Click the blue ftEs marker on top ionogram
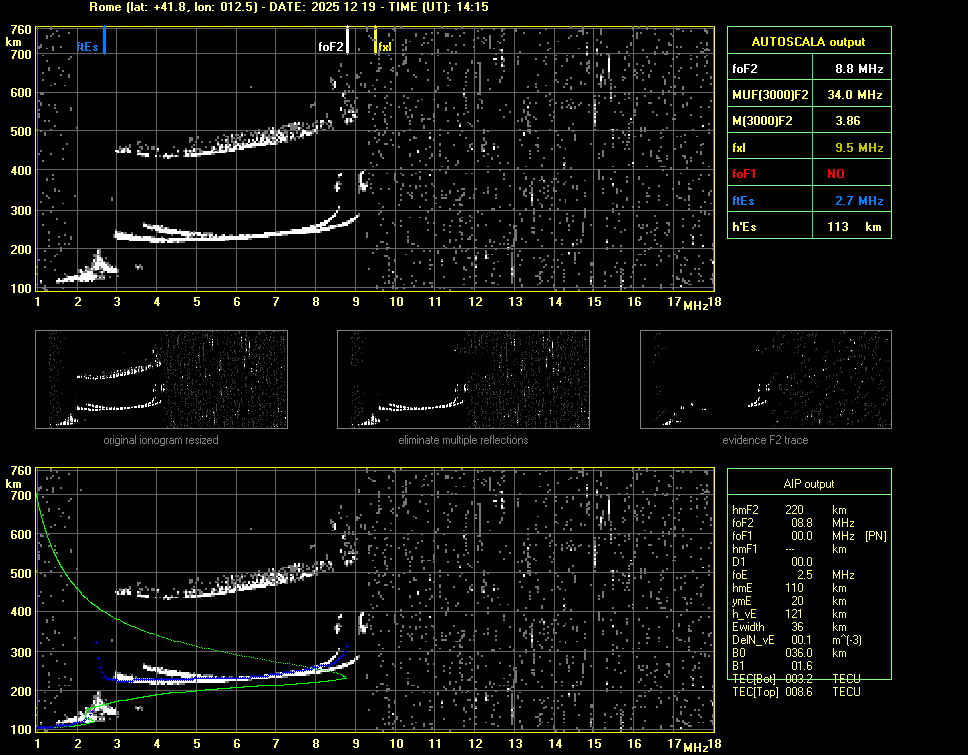The image size is (968, 755). coord(104,42)
